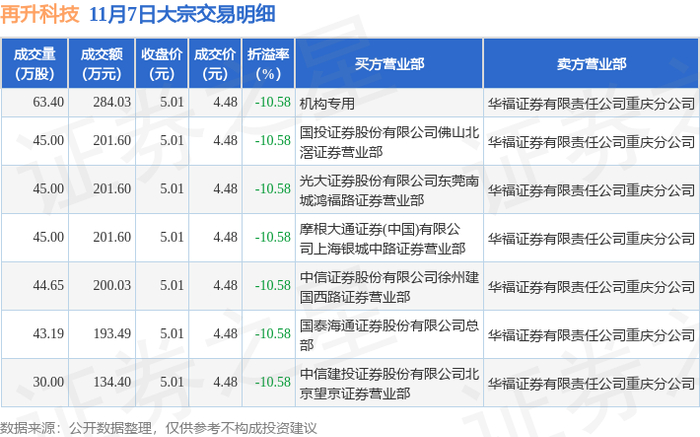Select the 买方营业部 column header
700x437 pixels.
coord(389,64)
